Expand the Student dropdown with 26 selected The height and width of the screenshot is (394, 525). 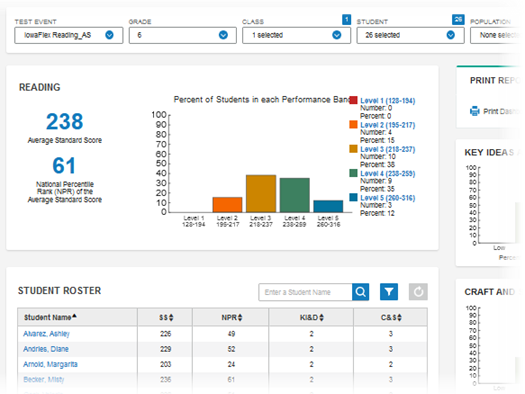click(x=410, y=35)
